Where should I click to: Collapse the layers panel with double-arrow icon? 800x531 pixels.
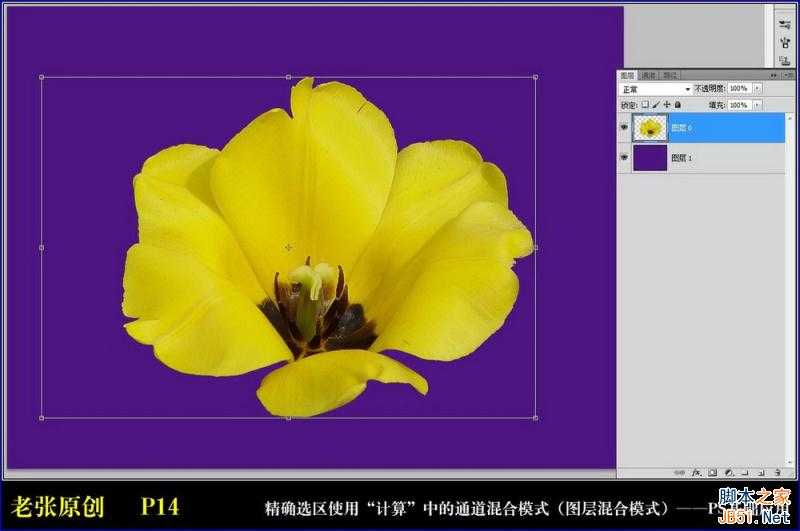click(773, 75)
